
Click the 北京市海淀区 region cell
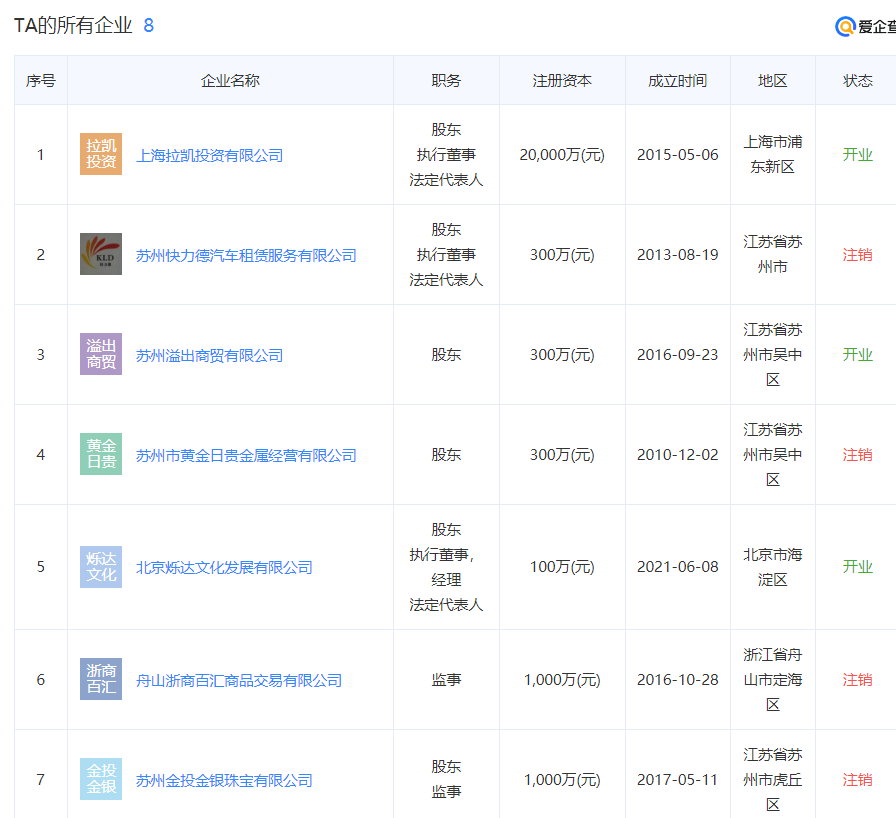pyautogui.click(x=773, y=567)
